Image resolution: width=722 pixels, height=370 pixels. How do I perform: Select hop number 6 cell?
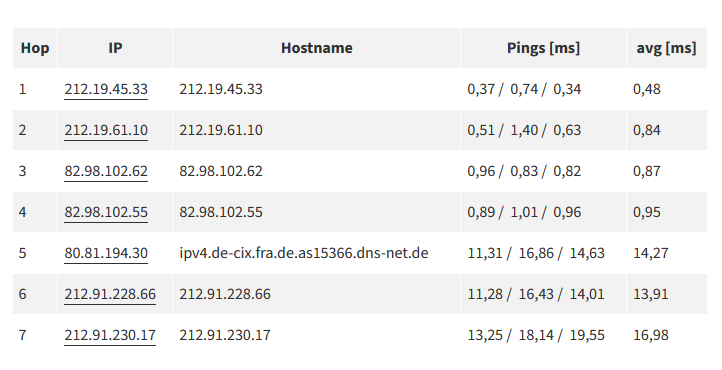click(35, 294)
